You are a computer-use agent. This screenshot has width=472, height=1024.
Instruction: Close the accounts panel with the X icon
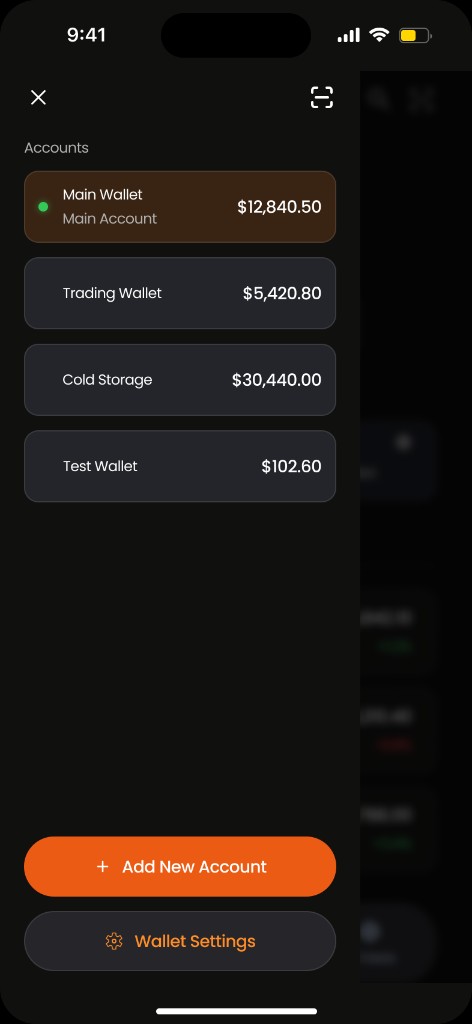(39, 97)
